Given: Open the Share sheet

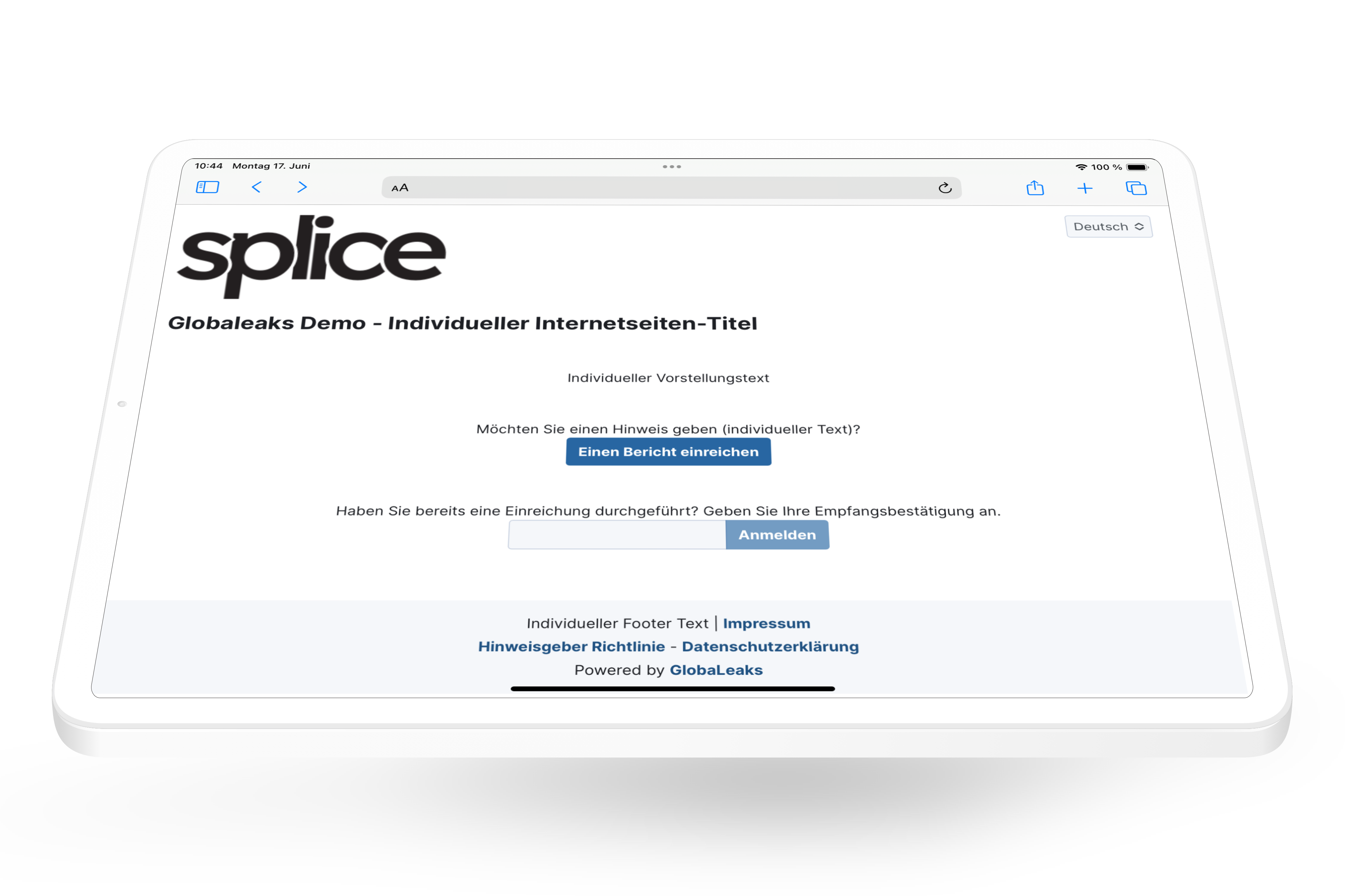Looking at the screenshot, I should click(1036, 188).
